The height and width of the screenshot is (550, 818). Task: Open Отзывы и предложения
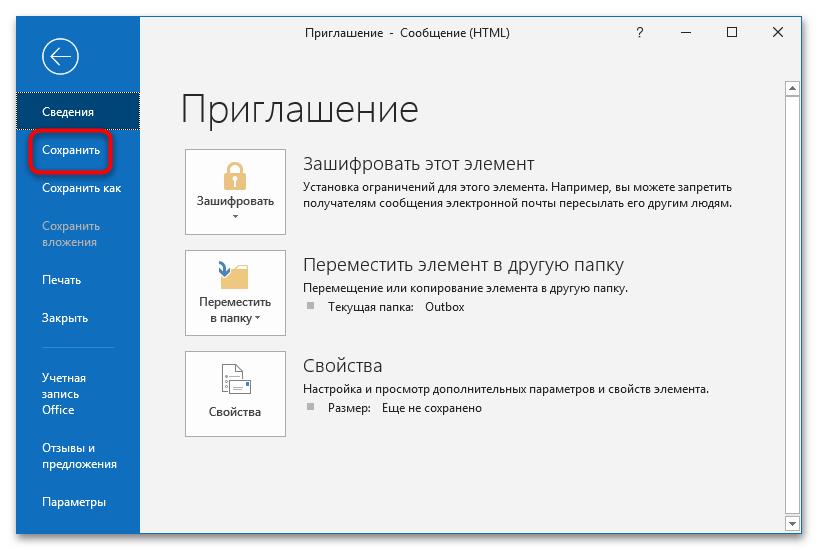coord(79,456)
